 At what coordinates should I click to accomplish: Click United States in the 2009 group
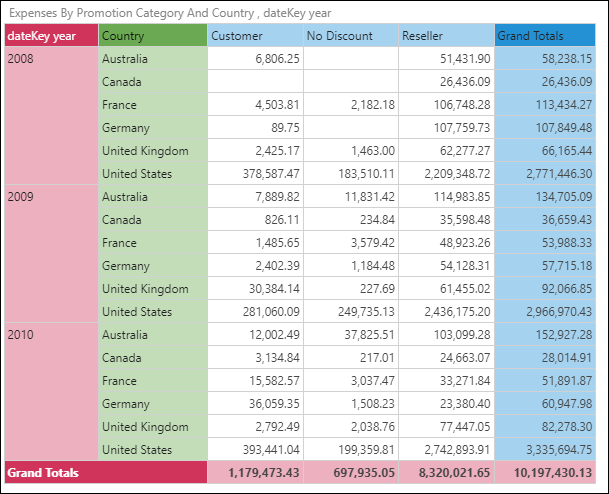[137, 312]
